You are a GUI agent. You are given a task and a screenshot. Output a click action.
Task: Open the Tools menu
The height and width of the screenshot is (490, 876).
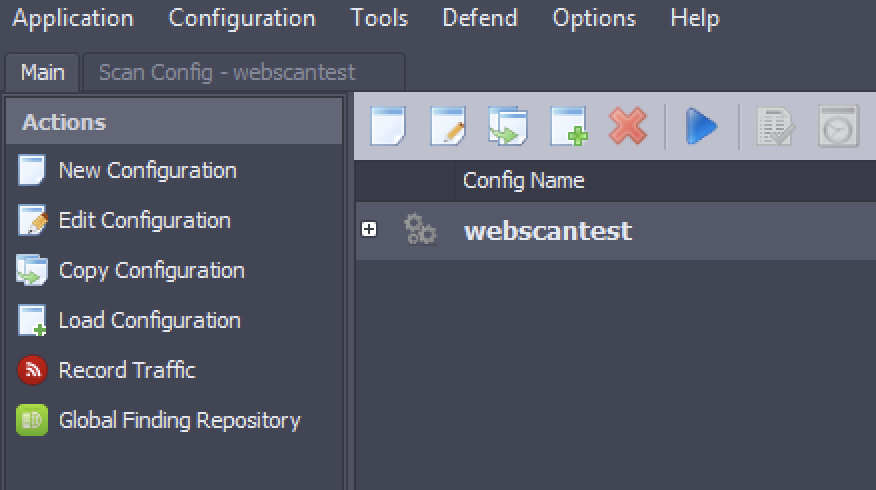pos(379,18)
